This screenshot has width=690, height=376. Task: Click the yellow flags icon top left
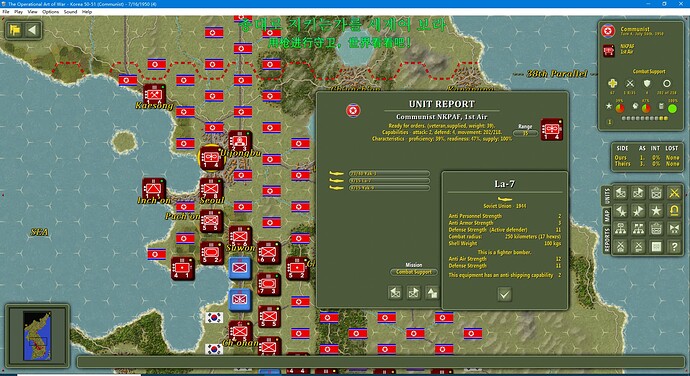pos(15,30)
